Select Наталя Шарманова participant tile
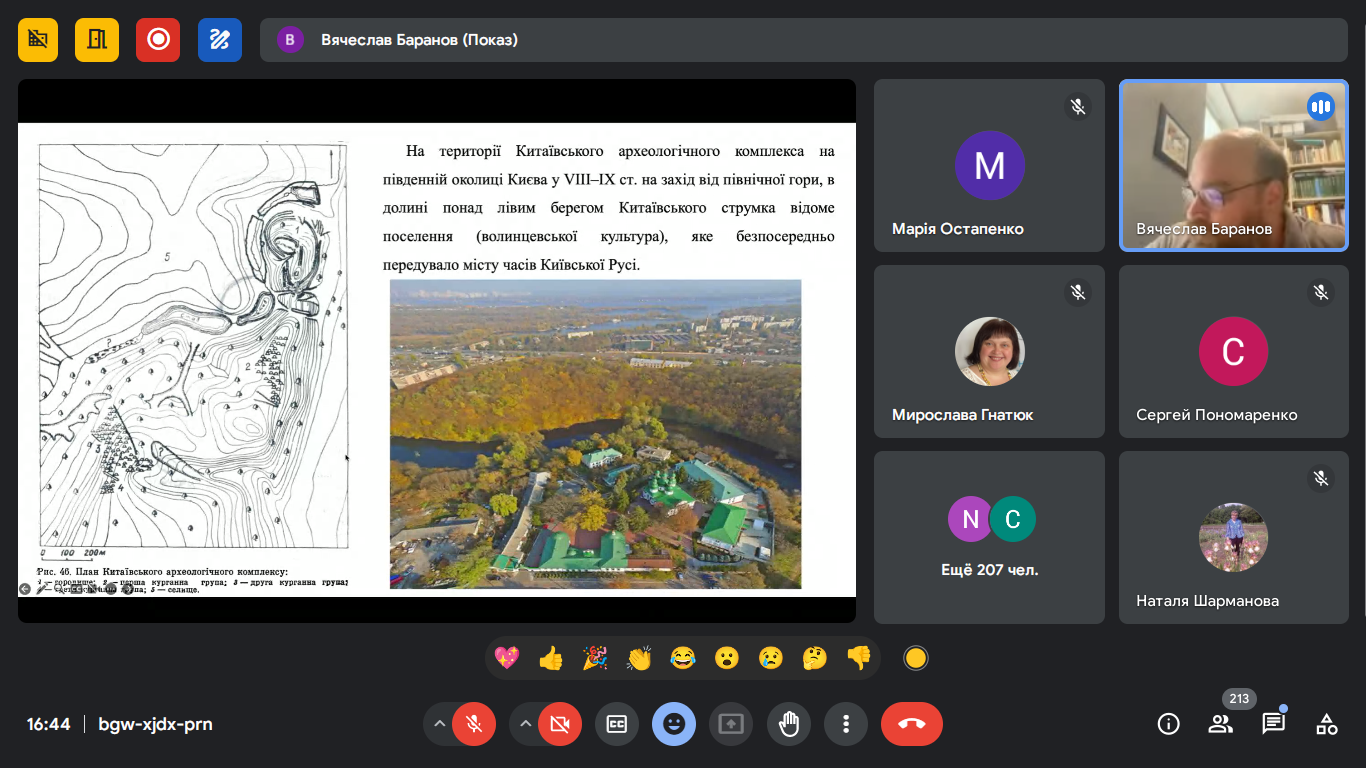The height and width of the screenshot is (768, 1366). point(1234,537)
